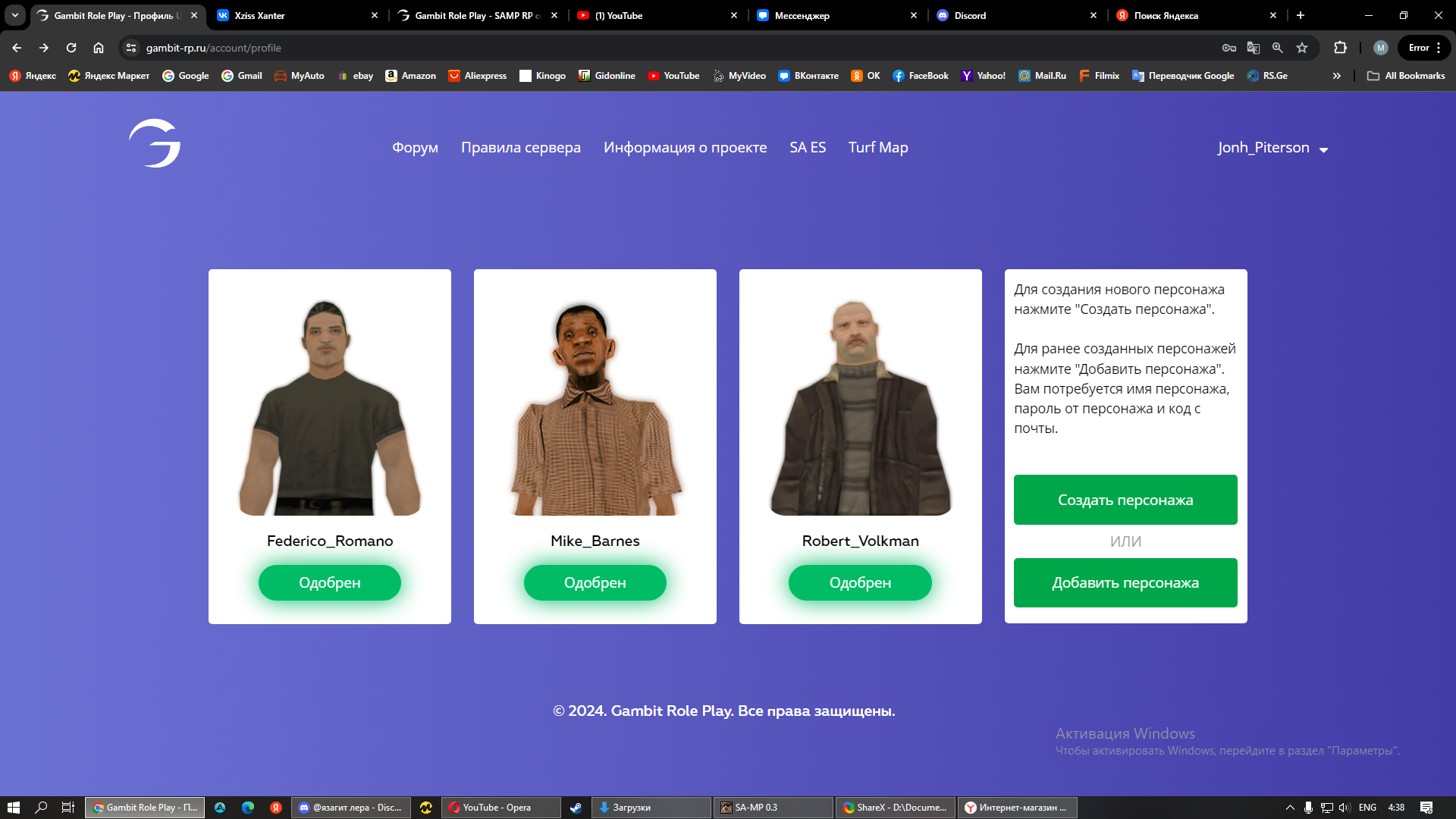Open zoom magnifier icon in address bar
Screen dimensions: 1456x819
tap(1278, 48)
